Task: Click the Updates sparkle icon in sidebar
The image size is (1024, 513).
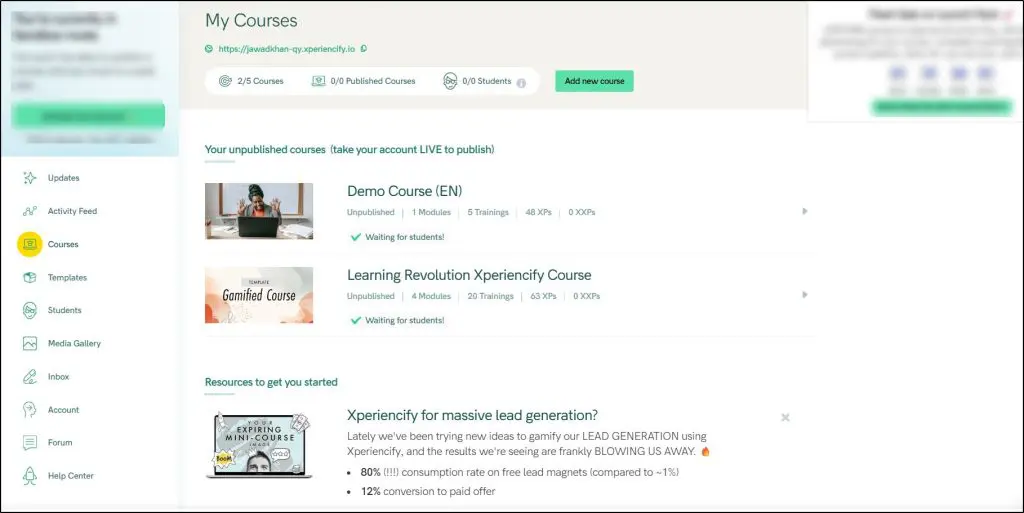Action: [x=29, y=178]
